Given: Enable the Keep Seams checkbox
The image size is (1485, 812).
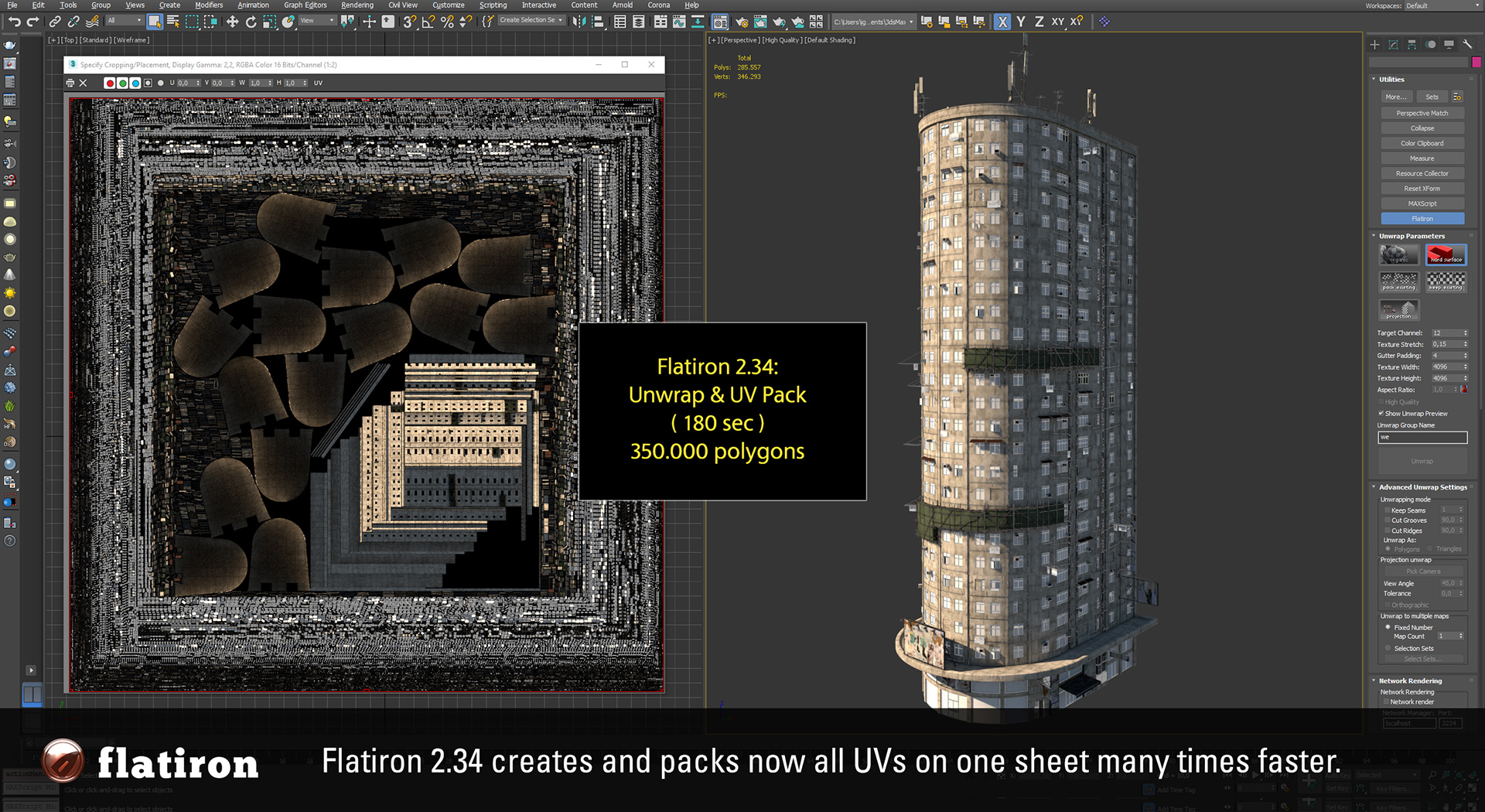Looking at the screenshot, I should point(1388,510).
